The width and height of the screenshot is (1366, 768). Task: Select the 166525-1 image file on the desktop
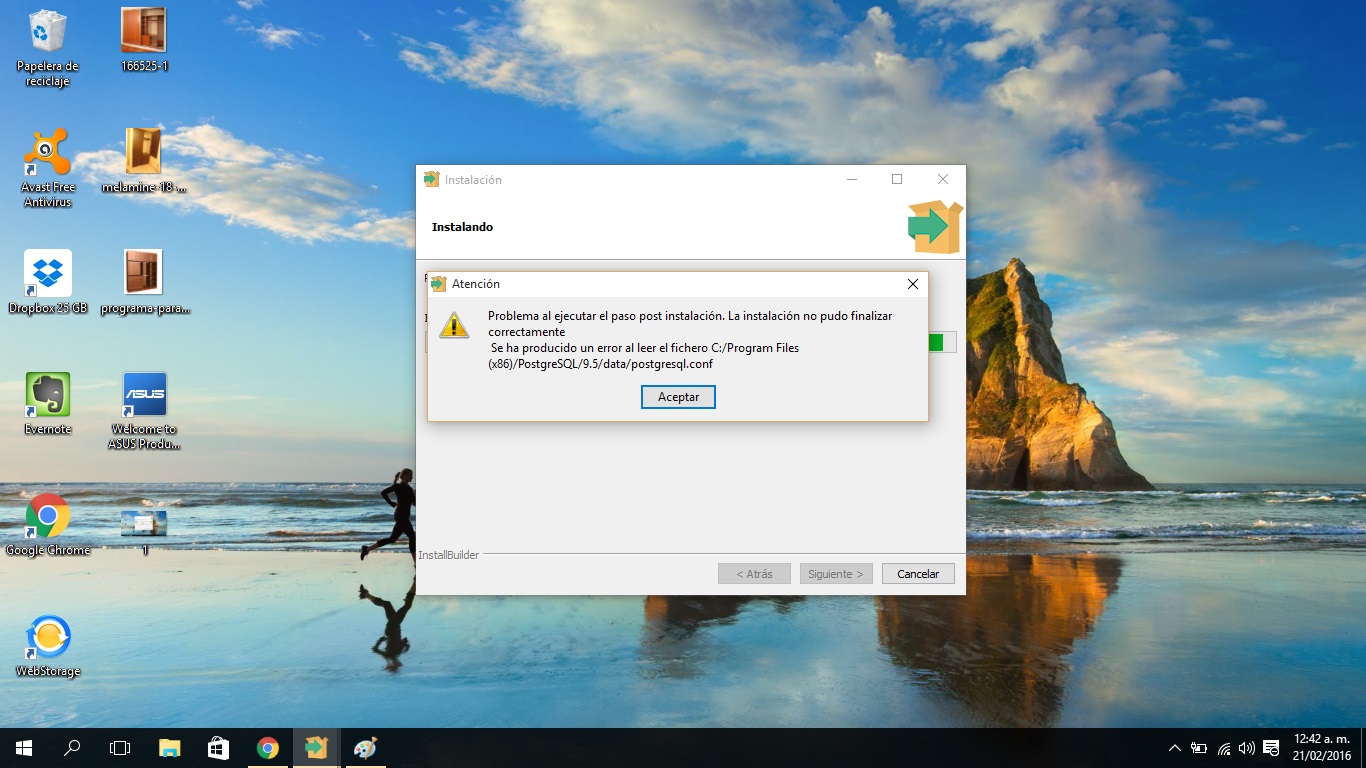[x=144, y=31]
